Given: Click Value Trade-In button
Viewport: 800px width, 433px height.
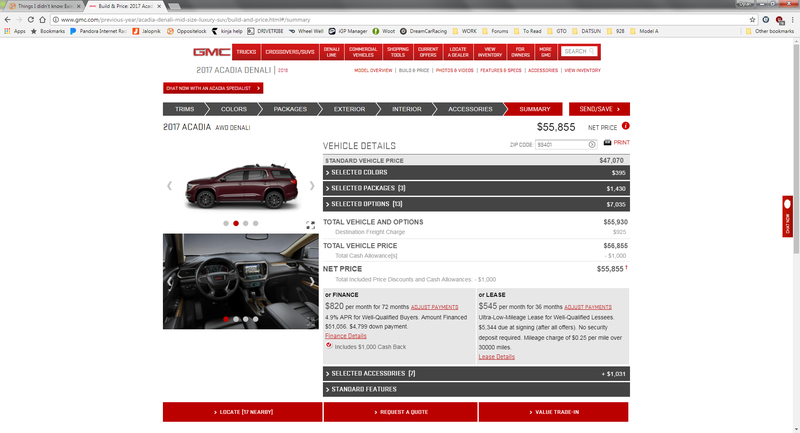Looking at the screenshot, I should click(x=554, y=412).
